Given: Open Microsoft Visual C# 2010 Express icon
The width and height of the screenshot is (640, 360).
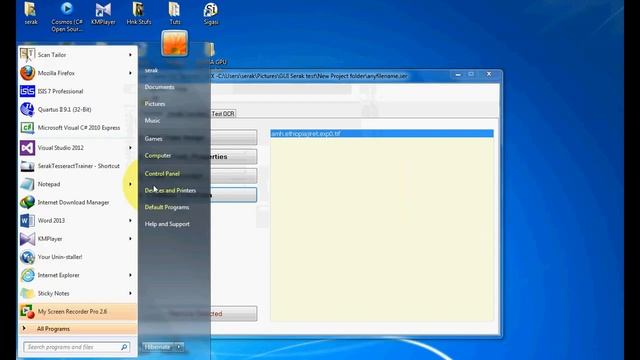Looking at the screenshot, I should (x=27, y=128).
